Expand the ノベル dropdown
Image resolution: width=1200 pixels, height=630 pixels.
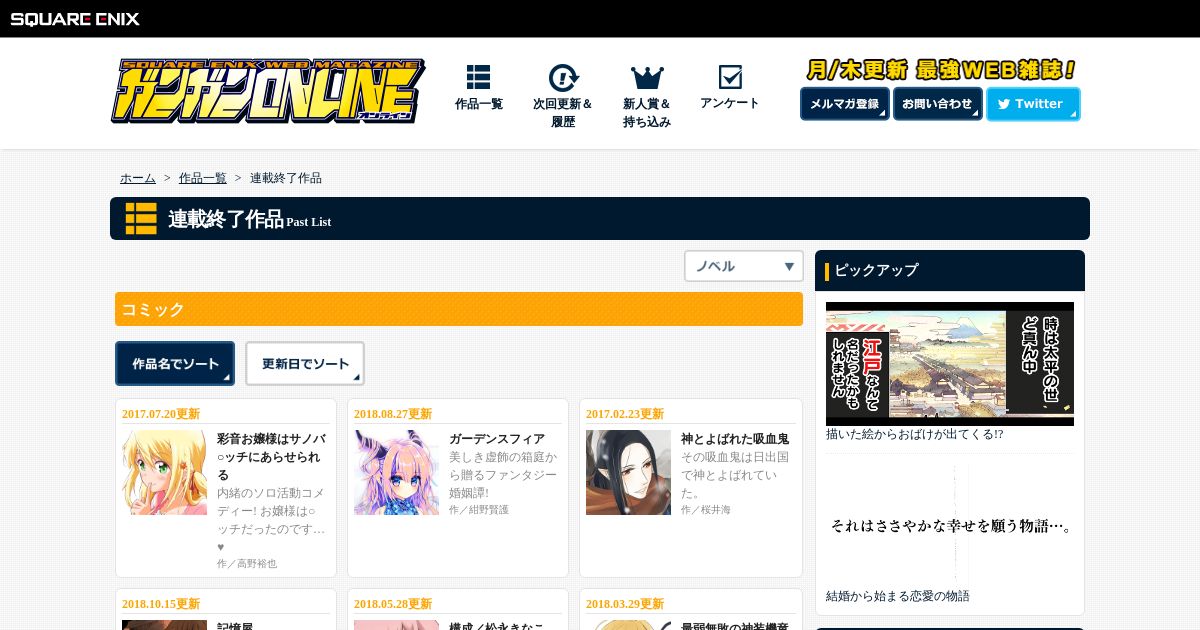744,266
